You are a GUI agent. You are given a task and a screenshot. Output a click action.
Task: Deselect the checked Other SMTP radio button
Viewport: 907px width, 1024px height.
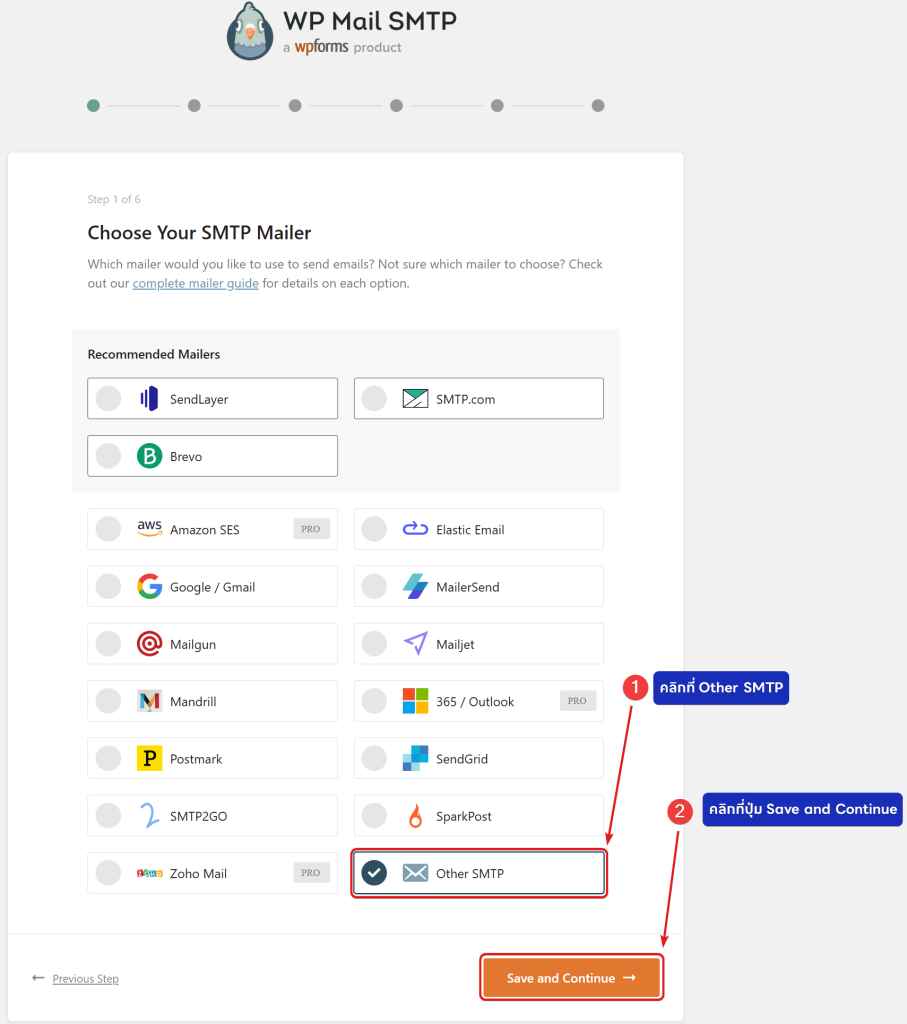click(x=374, y=873)
